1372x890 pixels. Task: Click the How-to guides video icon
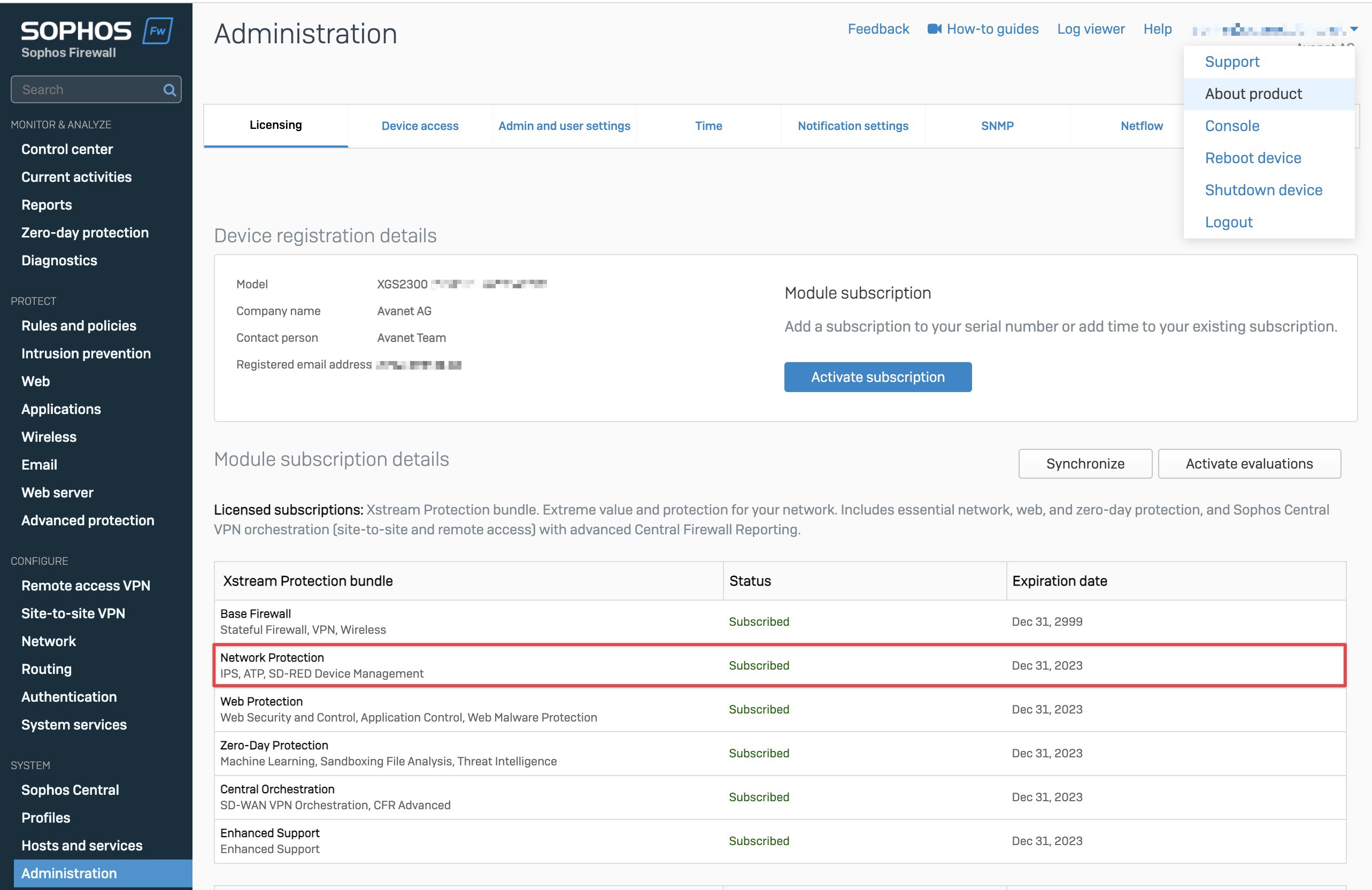click(934, 29)
